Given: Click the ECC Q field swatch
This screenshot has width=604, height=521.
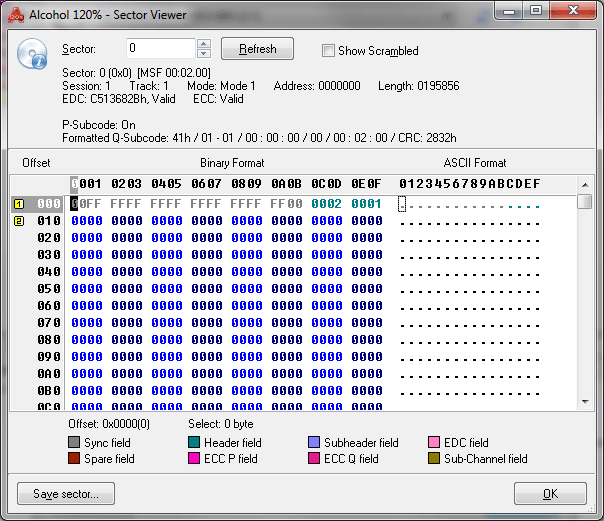Looking at the screenshot, I should (x=314, y=458).
